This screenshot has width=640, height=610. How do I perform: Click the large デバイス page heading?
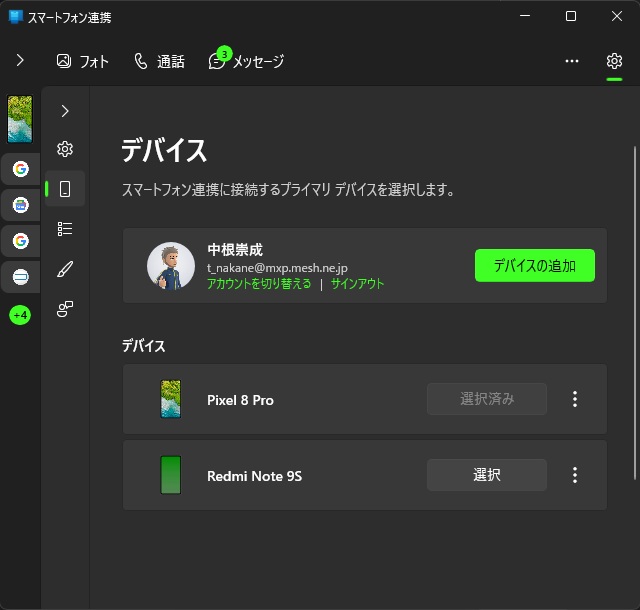tap(164, 150)
